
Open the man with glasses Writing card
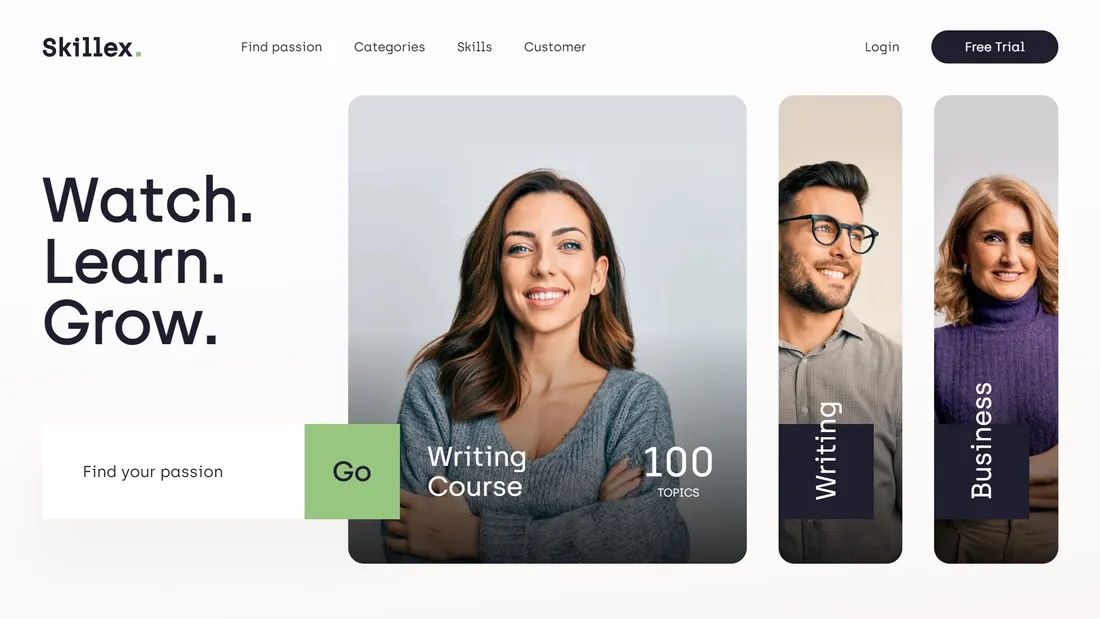pyautogui.click(x=840, y=329)
